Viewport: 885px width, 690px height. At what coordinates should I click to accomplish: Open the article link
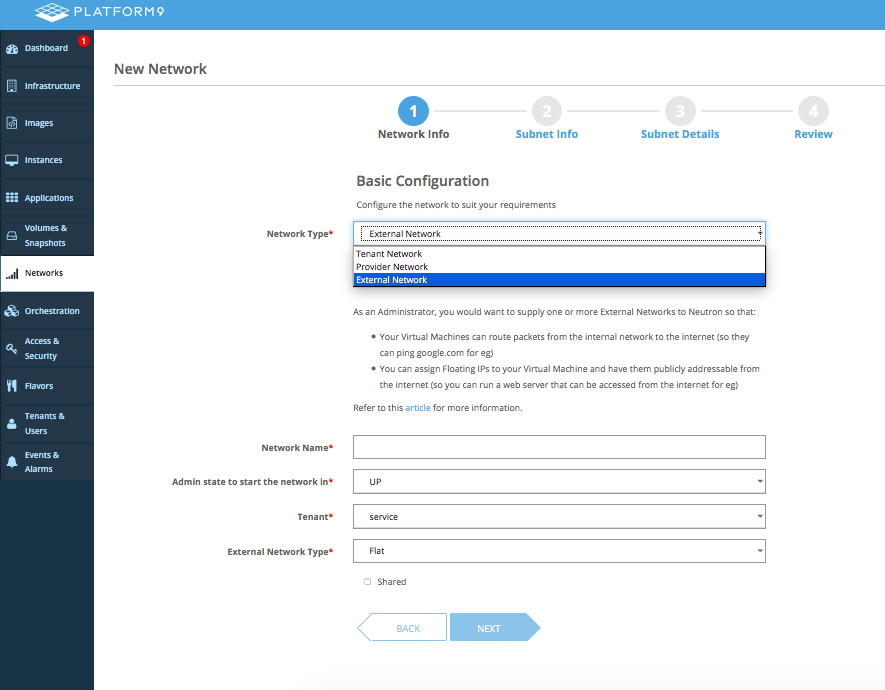[x=417, y=408]
